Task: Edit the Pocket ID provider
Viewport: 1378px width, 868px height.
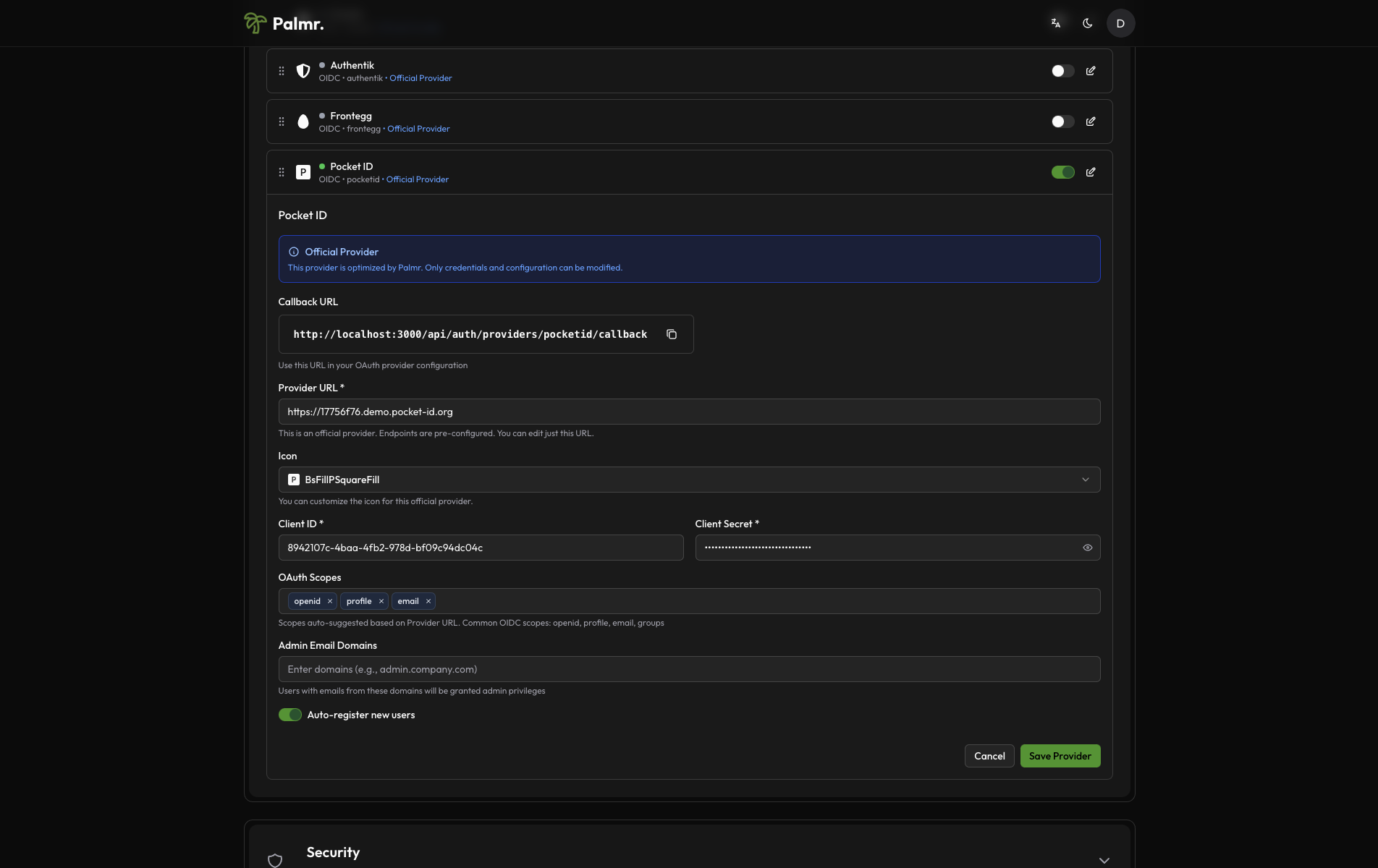Action: (1091, 172)
